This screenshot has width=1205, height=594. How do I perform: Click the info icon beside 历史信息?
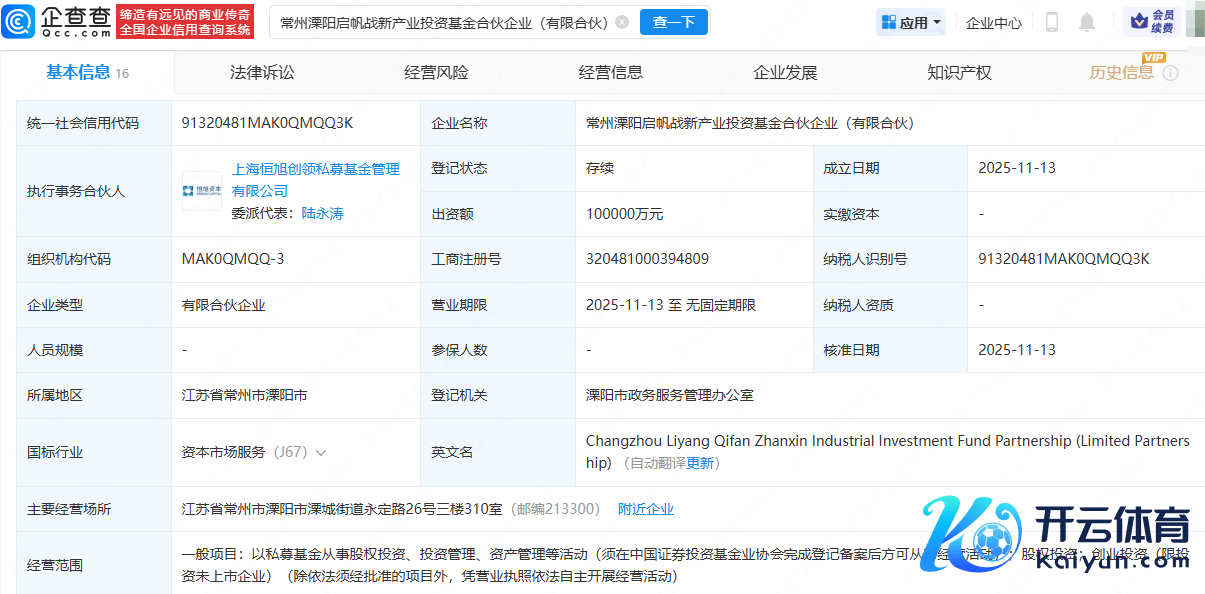[x=1171, y=73]
